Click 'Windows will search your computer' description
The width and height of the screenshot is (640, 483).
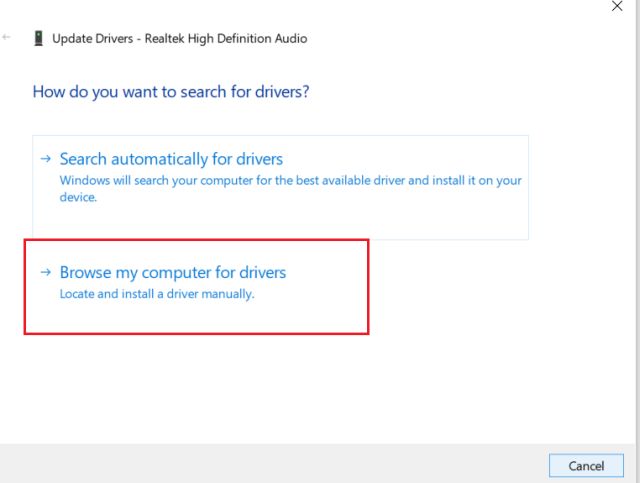tap(290, 189)
